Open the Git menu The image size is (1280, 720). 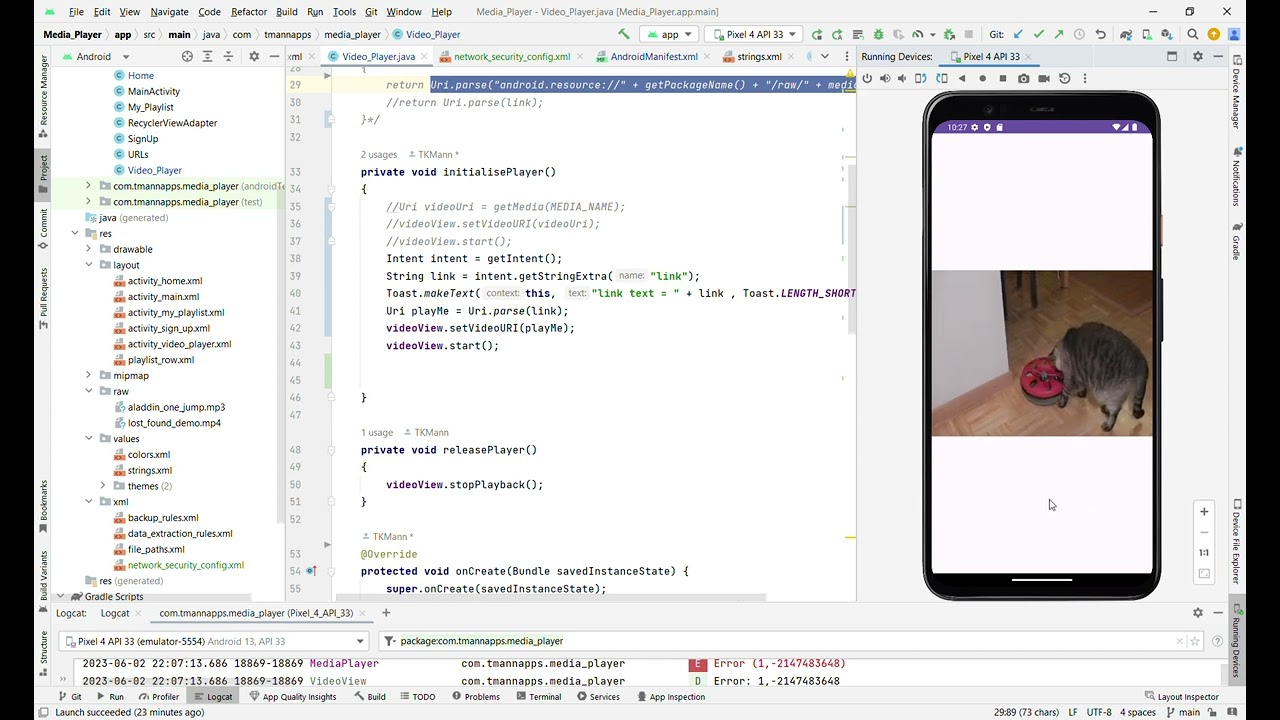coord(371,12)
